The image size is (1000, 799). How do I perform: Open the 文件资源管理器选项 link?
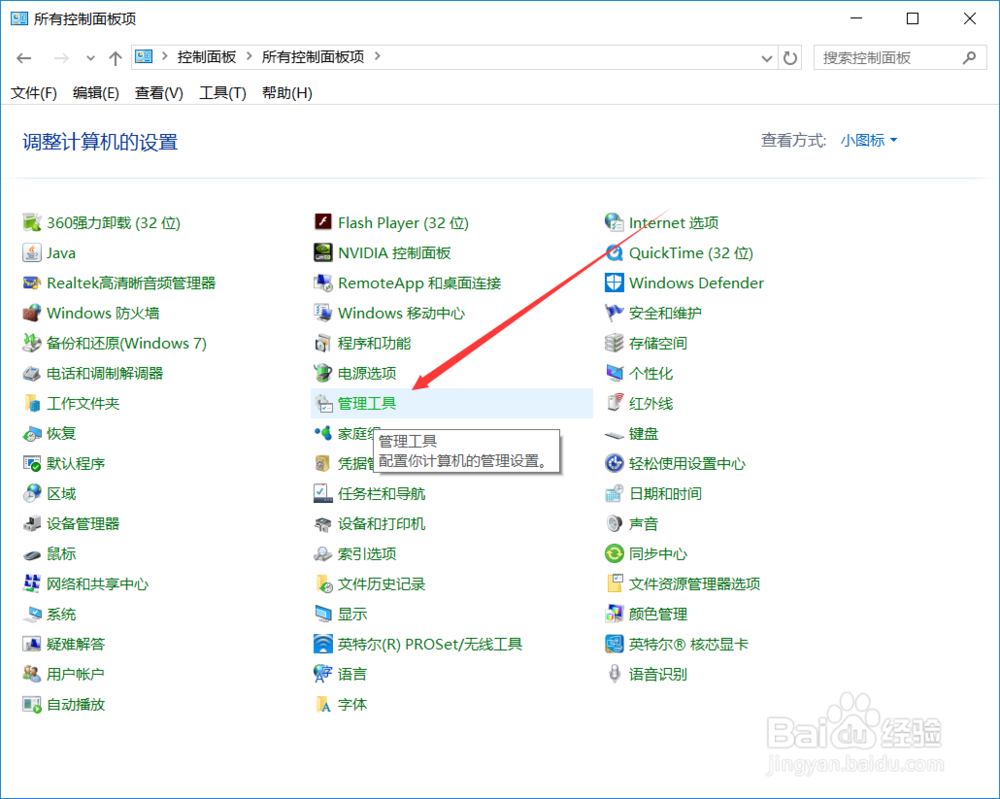695,584
